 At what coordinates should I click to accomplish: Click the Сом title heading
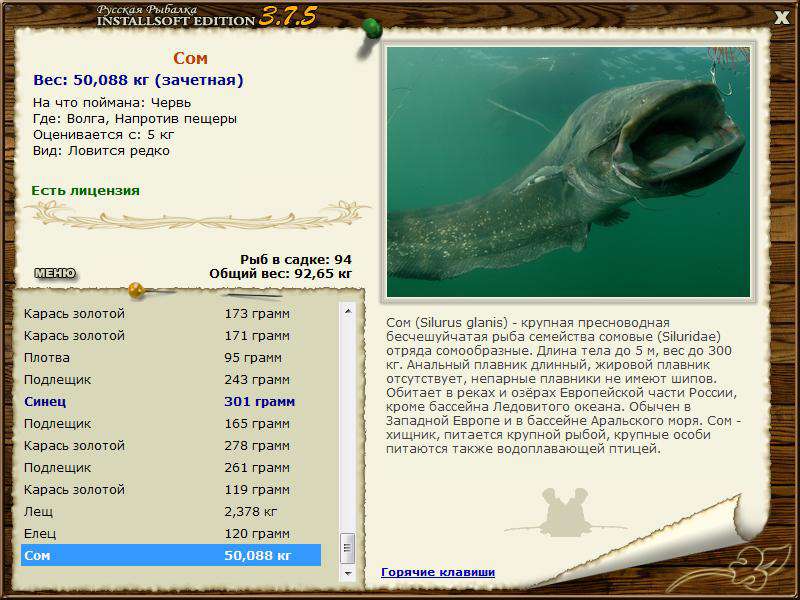pos(190,58)
